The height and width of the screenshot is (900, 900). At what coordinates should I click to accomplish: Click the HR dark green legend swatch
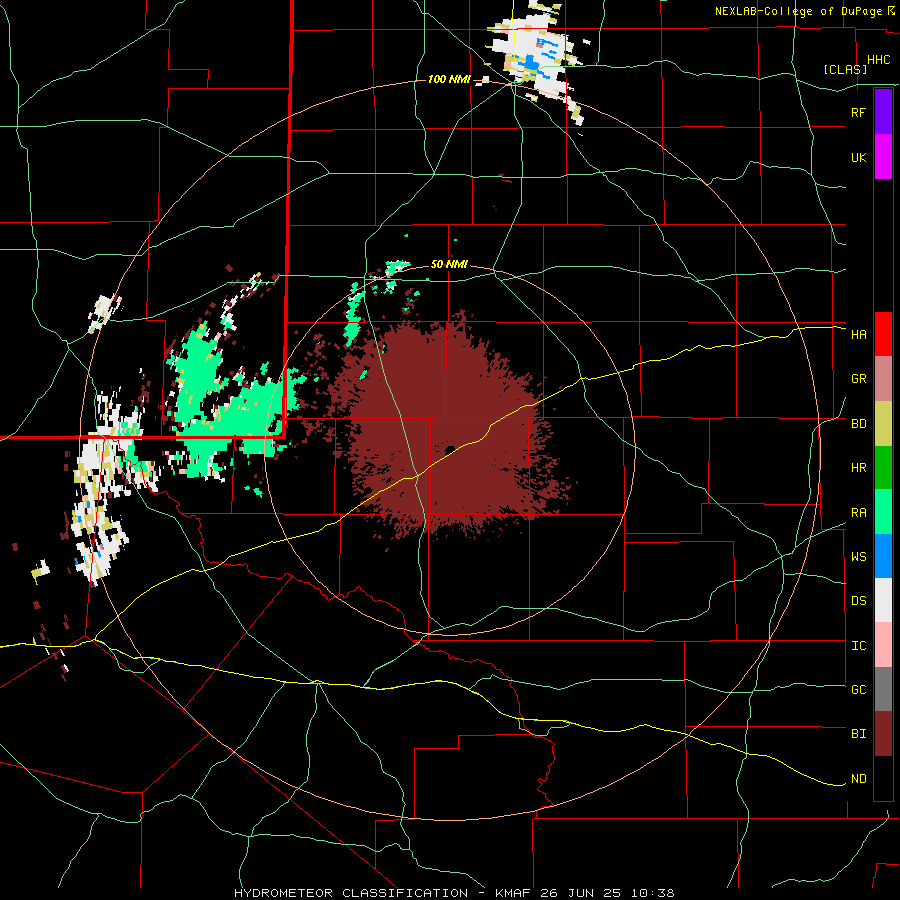click(883, 468)
